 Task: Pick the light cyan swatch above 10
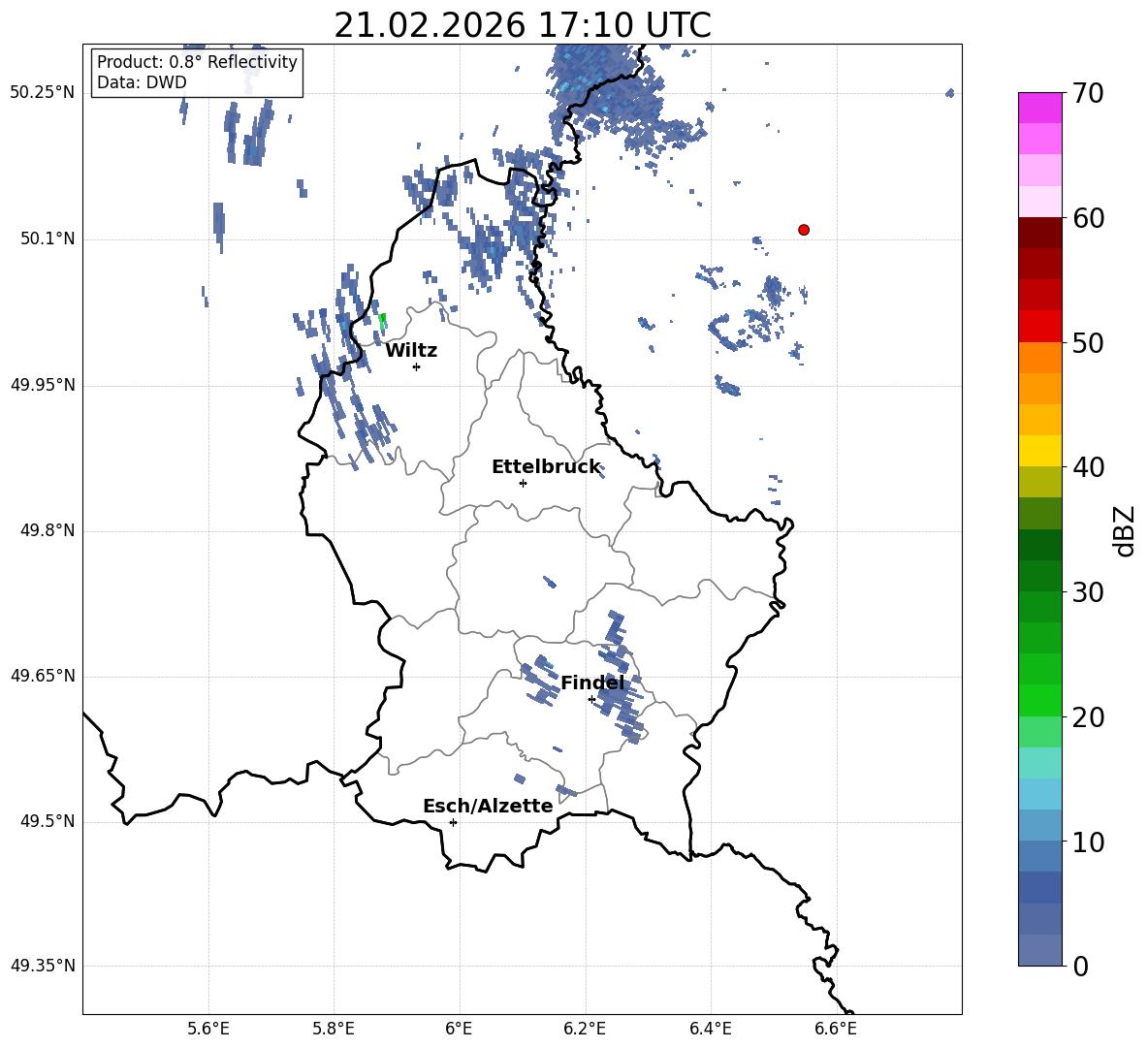point(1039,794)
